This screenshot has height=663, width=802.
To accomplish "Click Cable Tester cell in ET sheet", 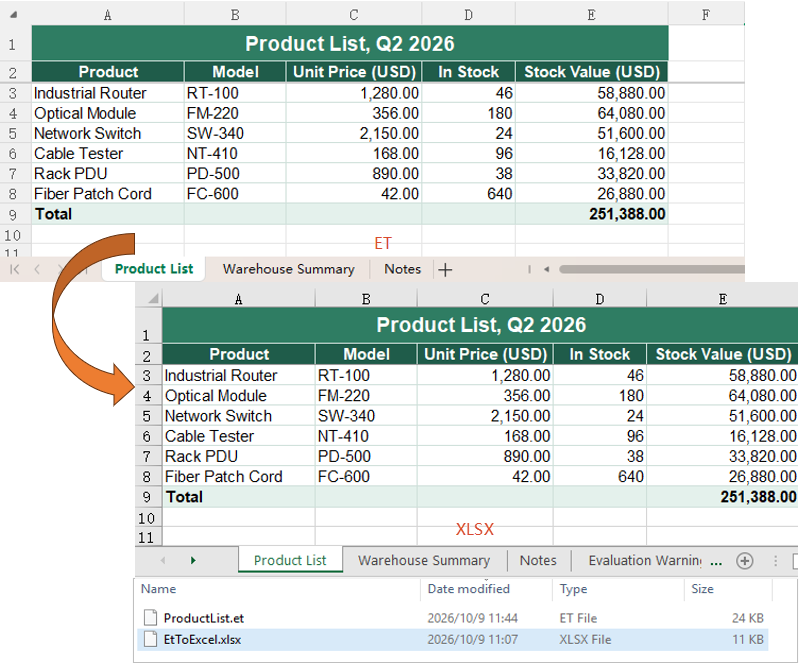I will click(x=108, y=153).
